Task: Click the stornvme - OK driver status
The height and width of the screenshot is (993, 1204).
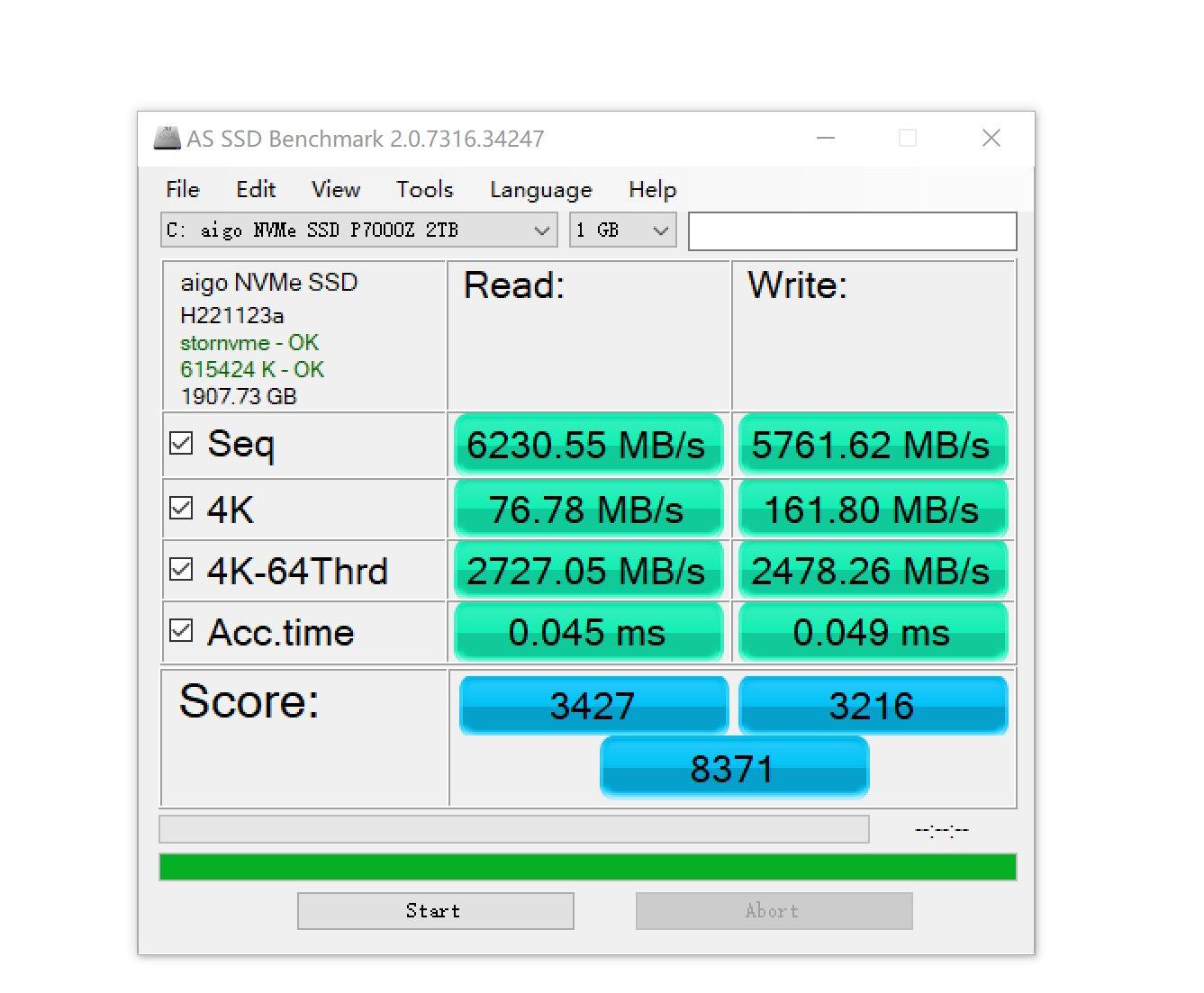Action: [x=249, y=343]
